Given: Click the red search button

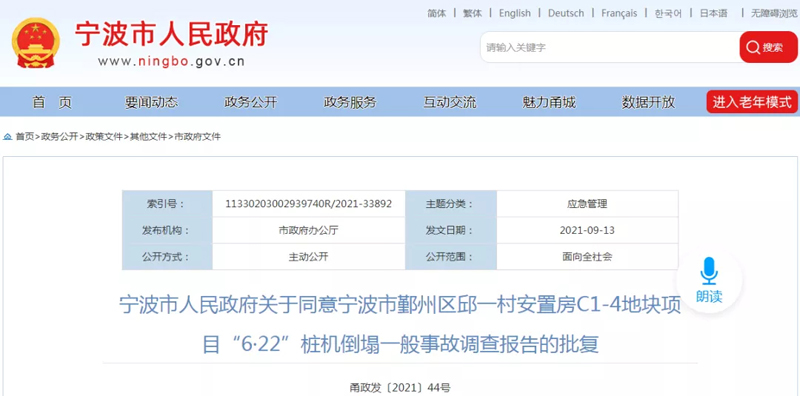Looking at the screenshot, I should (768, 47).
